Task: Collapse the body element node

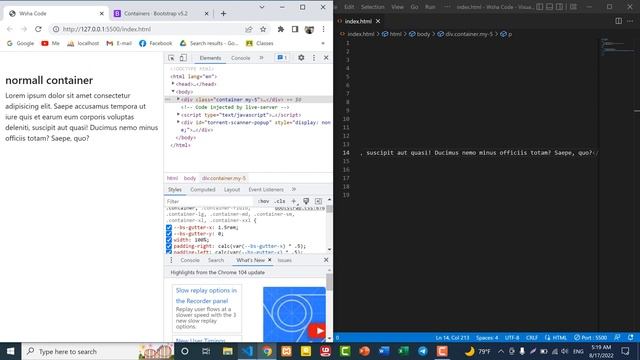Action: [173, 91]
